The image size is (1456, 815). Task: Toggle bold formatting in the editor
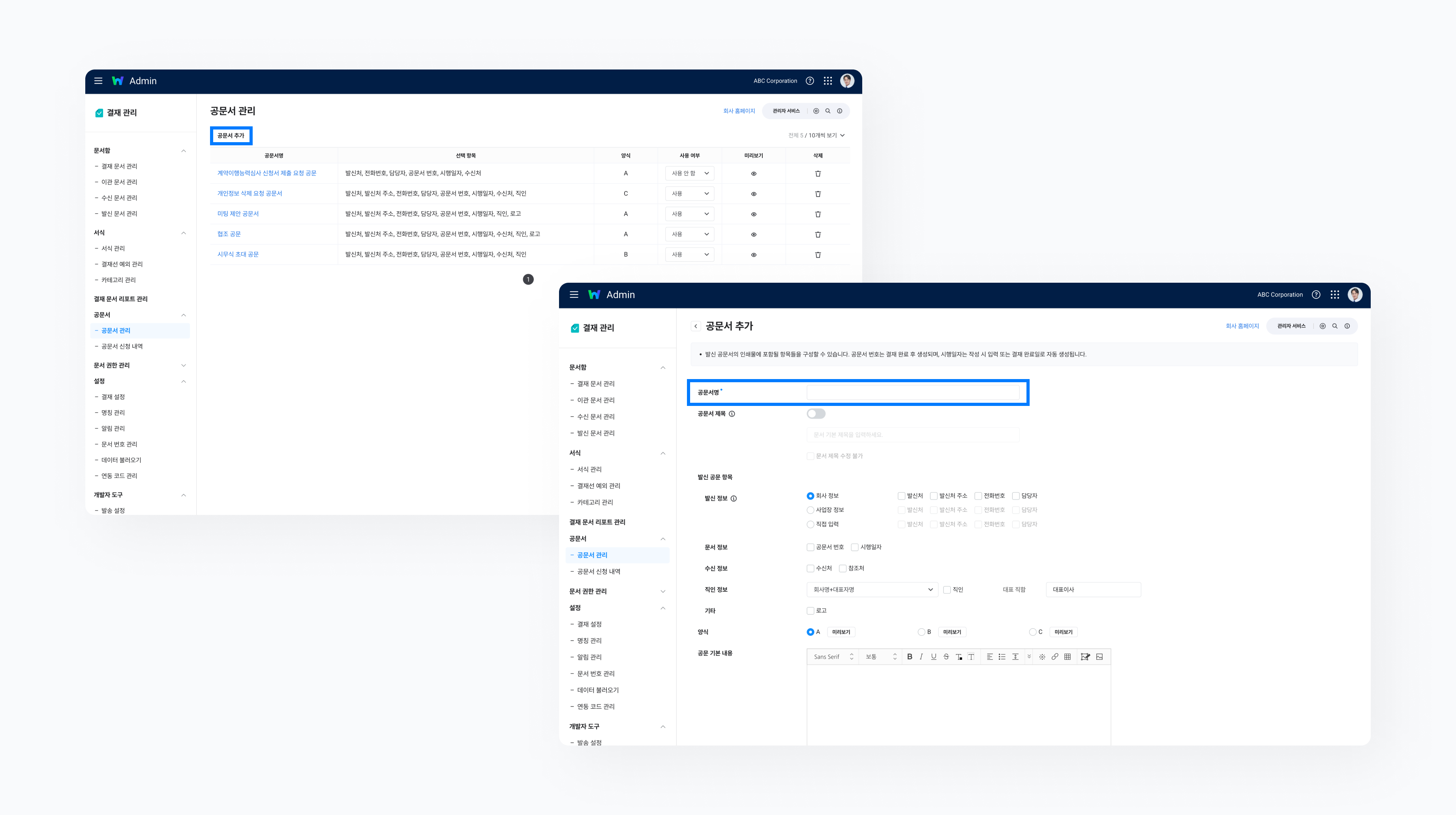[x=910, y=657]
